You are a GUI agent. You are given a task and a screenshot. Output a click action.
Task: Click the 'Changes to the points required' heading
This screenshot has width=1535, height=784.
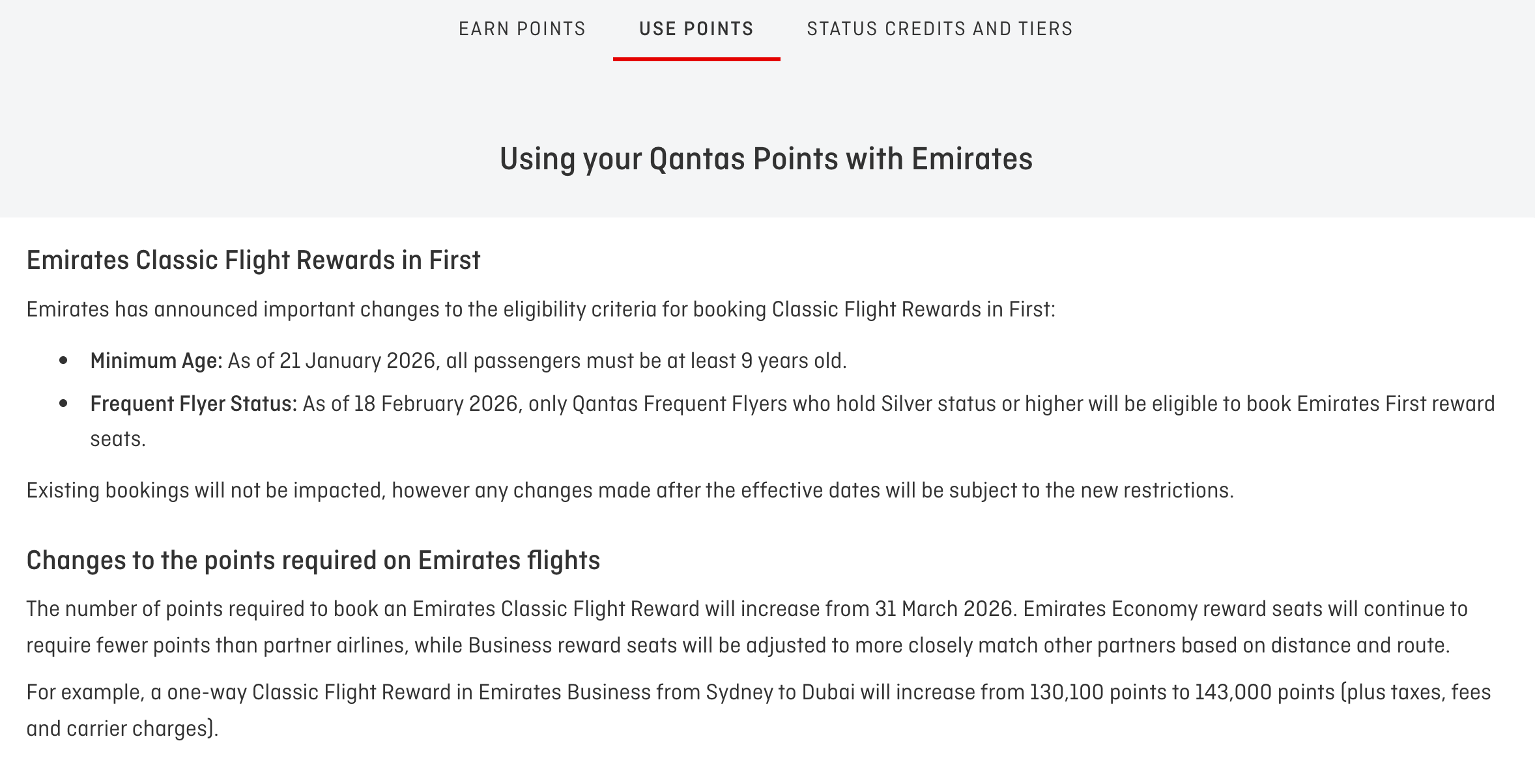tap(313, 561)
